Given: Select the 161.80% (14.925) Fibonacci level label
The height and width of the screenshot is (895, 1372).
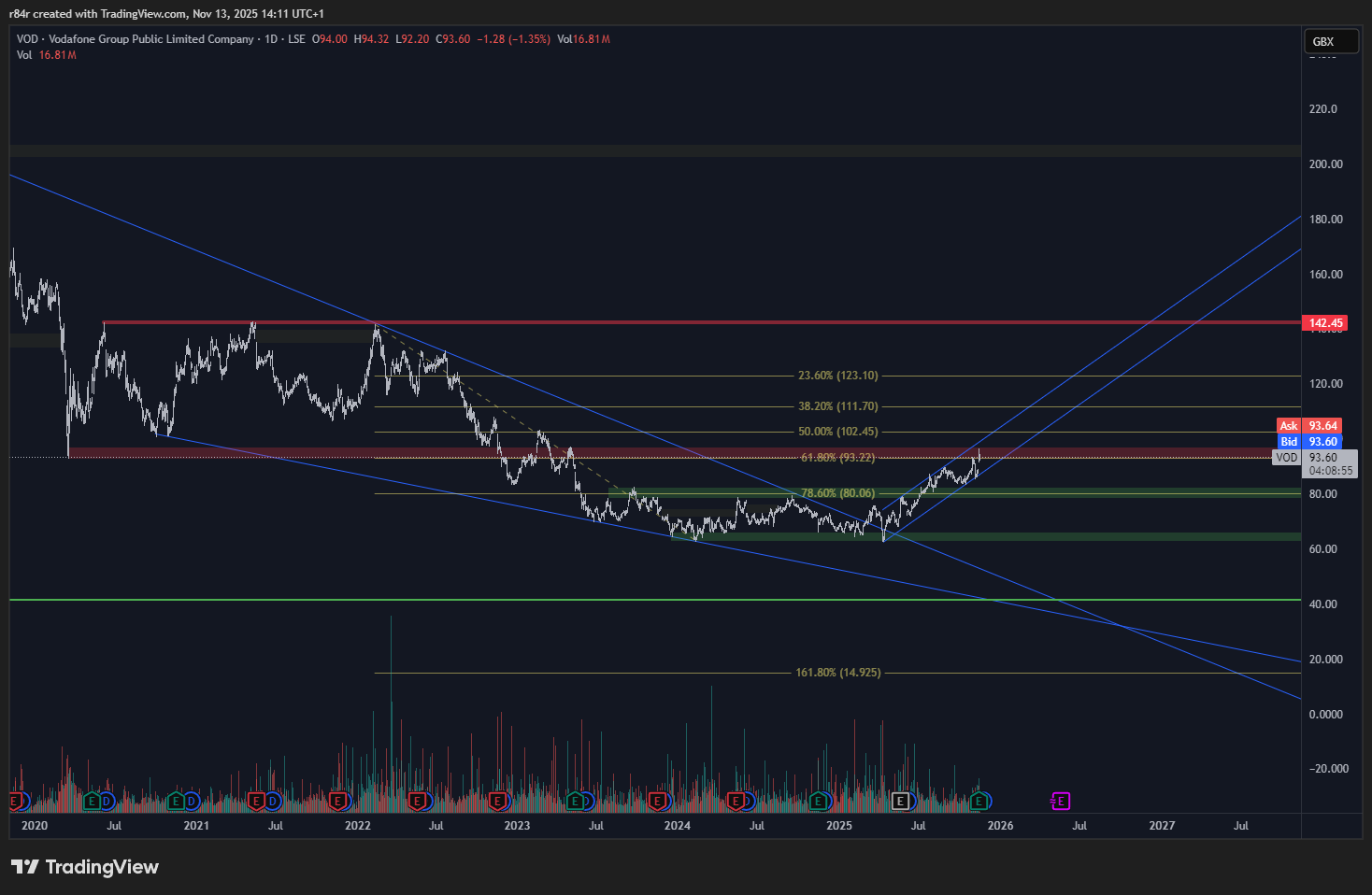Looking at the screenshot, I should [x=837, y=673].
